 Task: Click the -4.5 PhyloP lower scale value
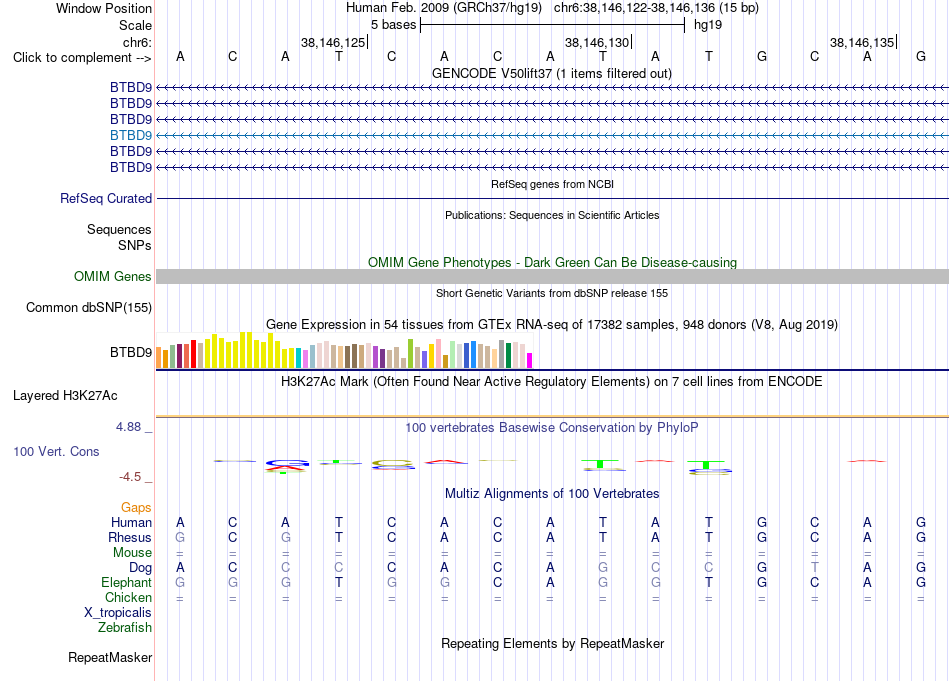coord(130,477)
